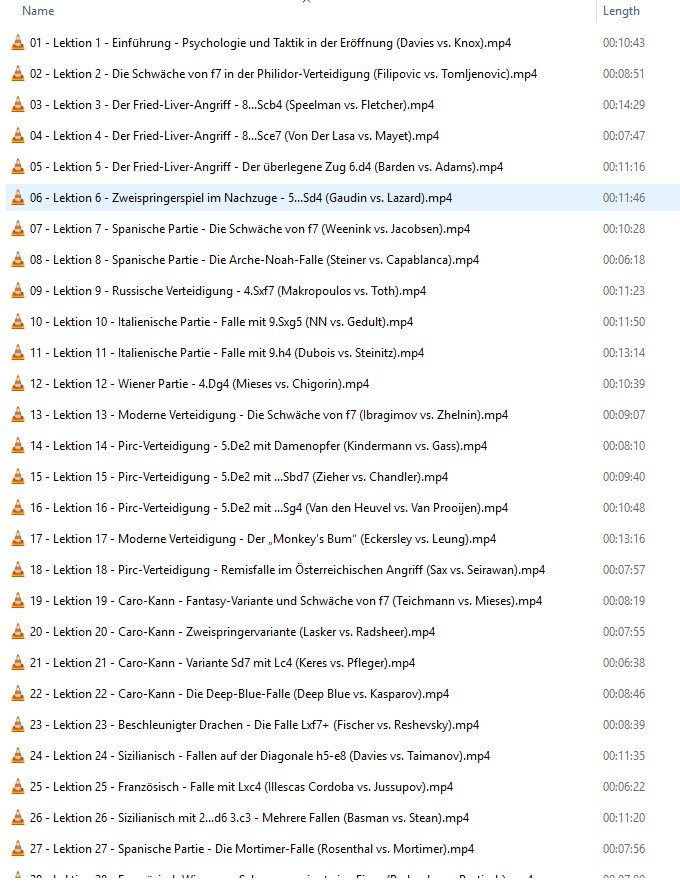Screen dimensions: 680x893
Task: Select file name Lektion 14 5.De2 mit Damenopfer.mp4
Action: click(x=259, y=446)
